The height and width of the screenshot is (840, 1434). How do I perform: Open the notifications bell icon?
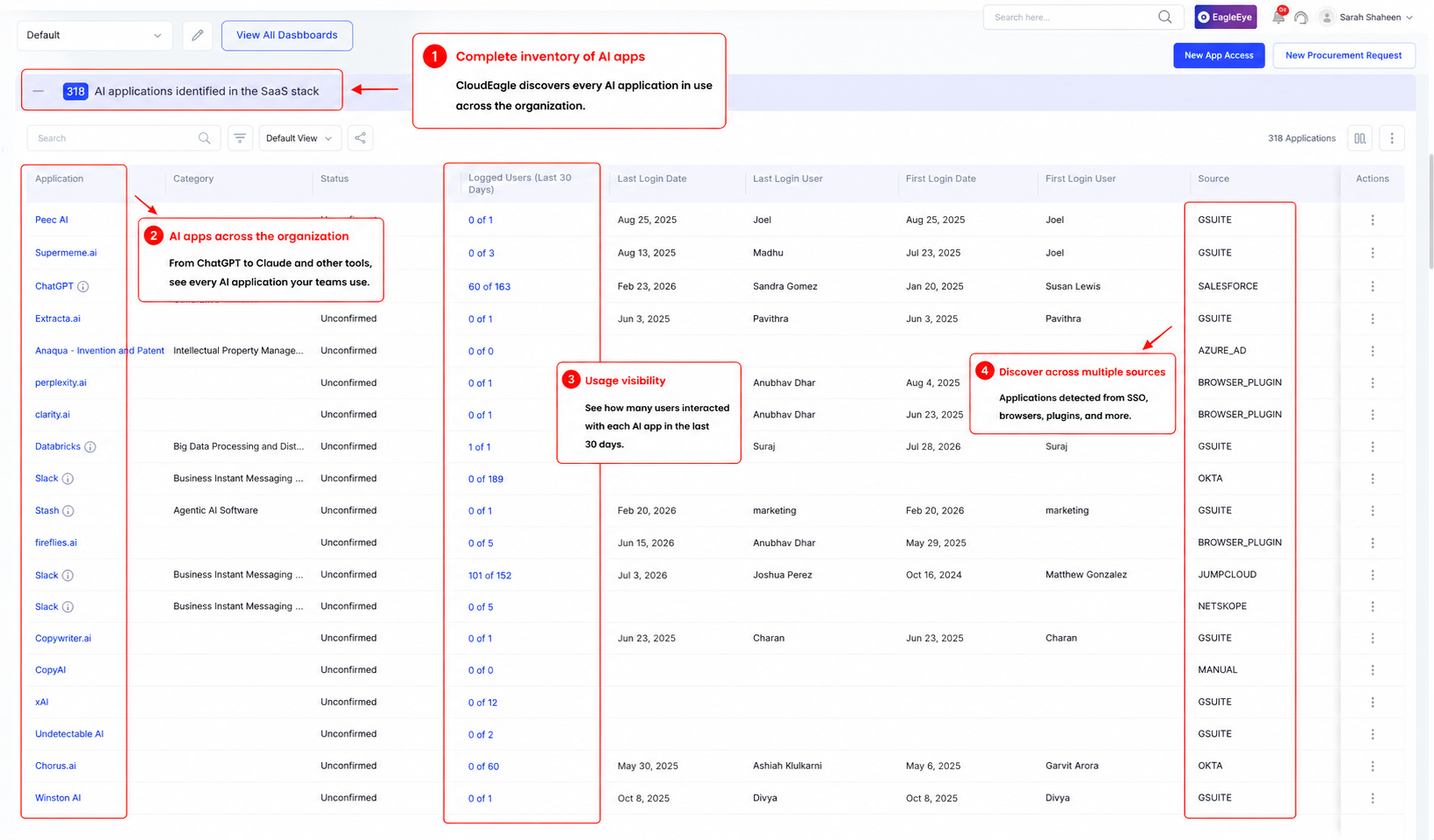click(x=1279, y=17)
